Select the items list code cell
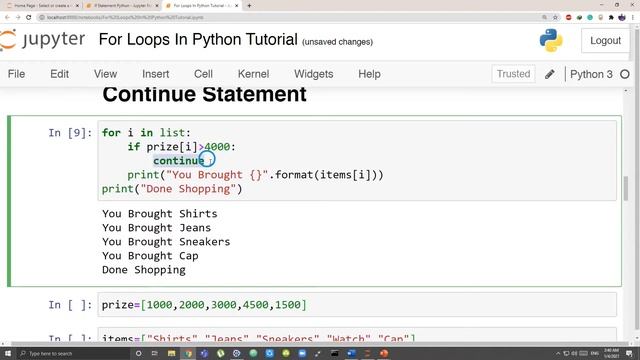Image resolution: width=640 pixels, height=360 pixels. click(357, 335)
